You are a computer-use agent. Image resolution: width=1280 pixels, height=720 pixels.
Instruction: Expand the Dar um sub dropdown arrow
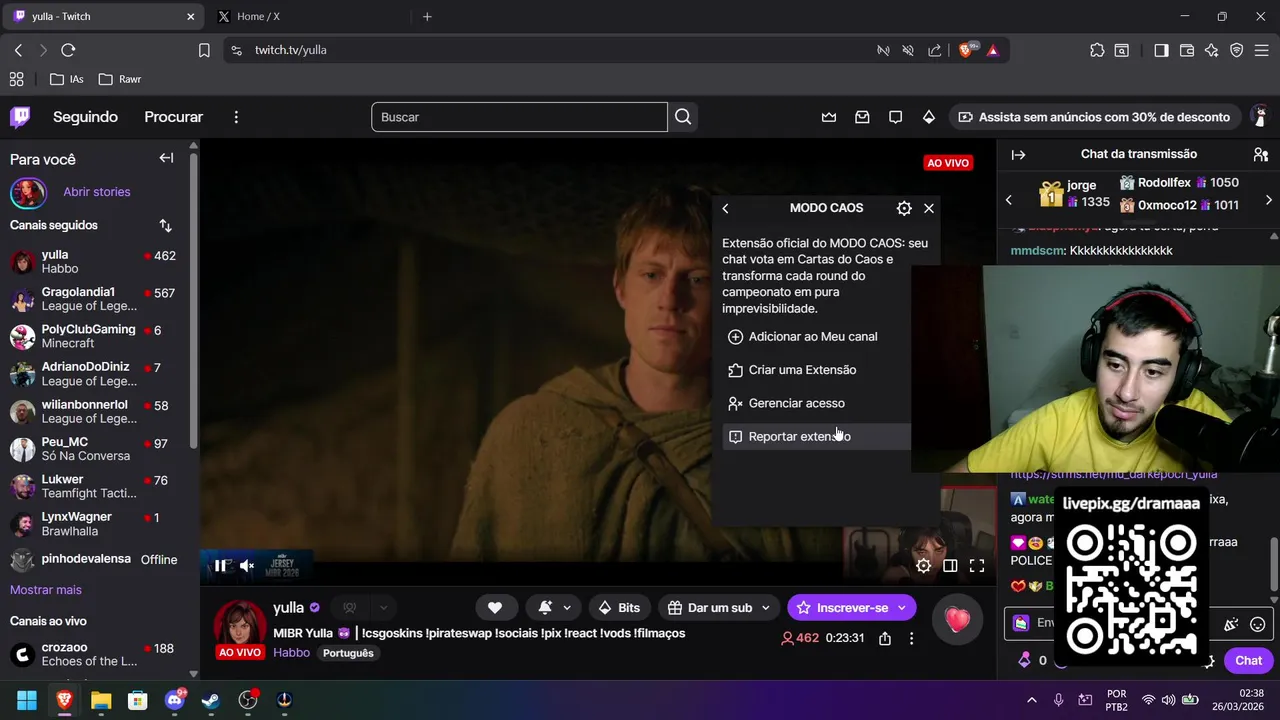766,608
